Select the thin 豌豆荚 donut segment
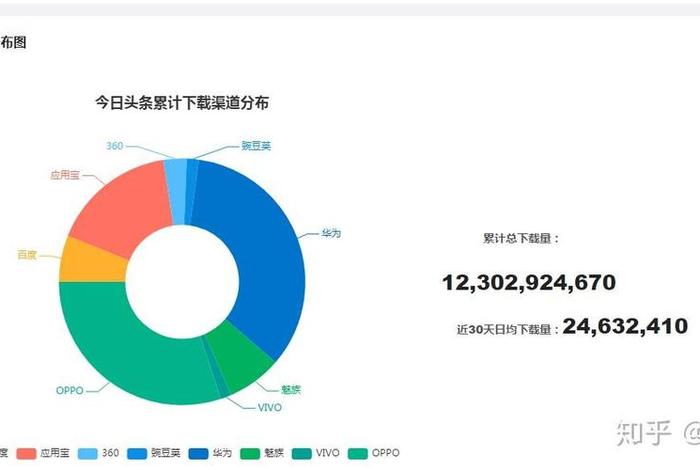This screenshot has height=470, width=700. 190,192
